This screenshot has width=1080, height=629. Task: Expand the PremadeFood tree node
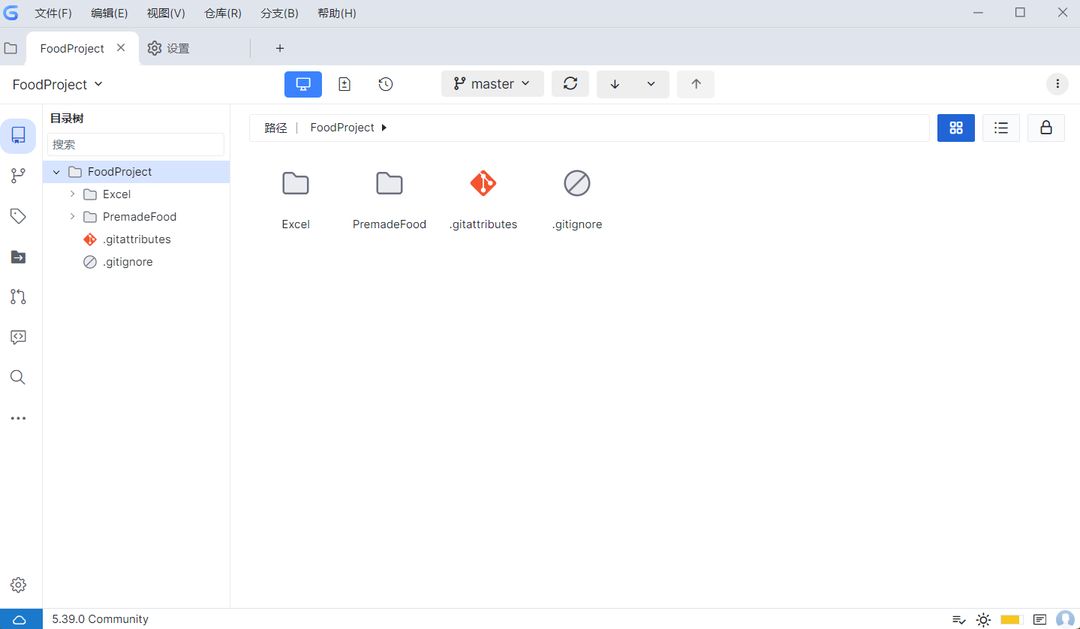[72, 216]
